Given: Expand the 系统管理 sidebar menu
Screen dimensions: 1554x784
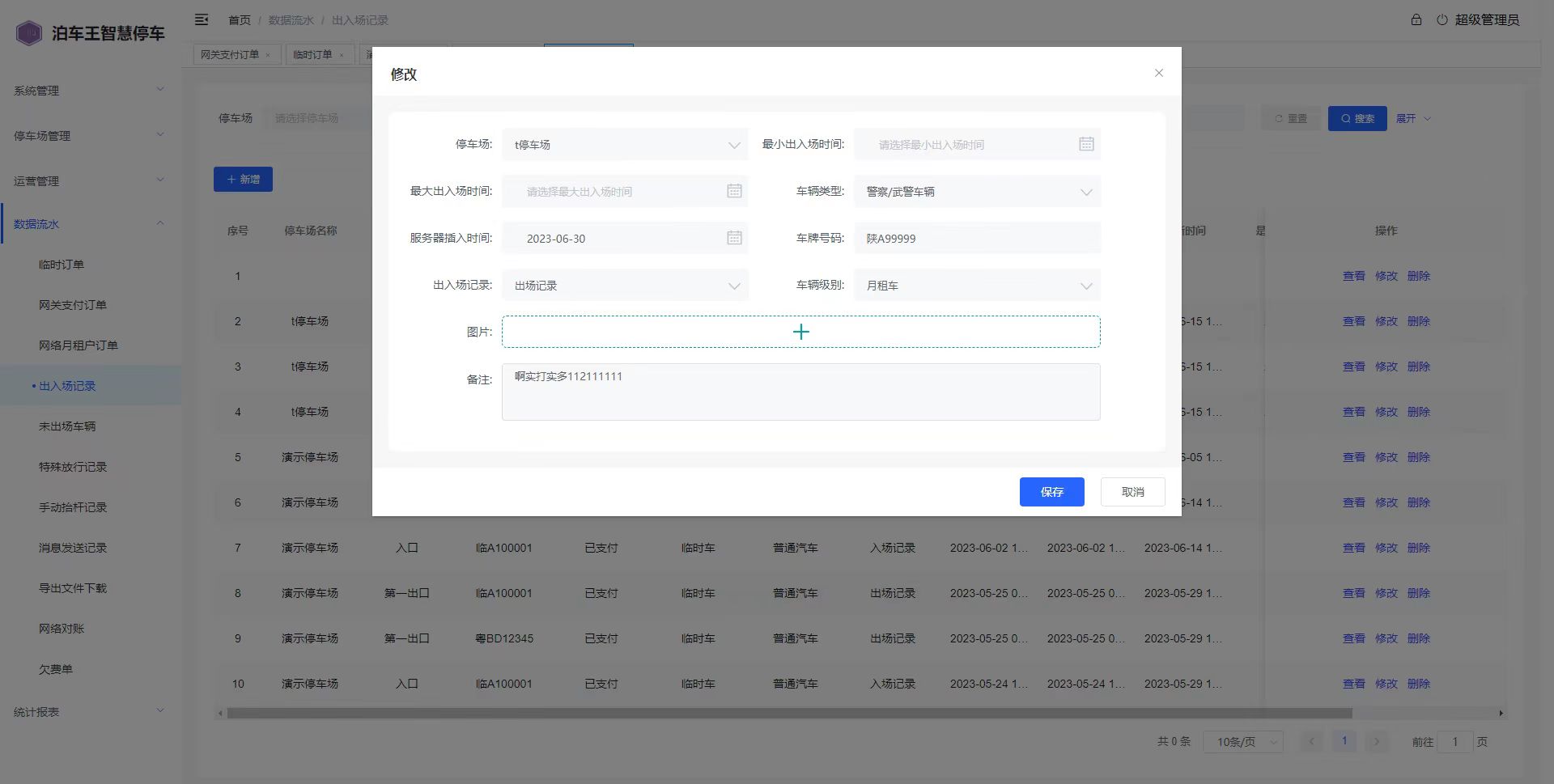Looking at the screenshot, I should 89,91.
